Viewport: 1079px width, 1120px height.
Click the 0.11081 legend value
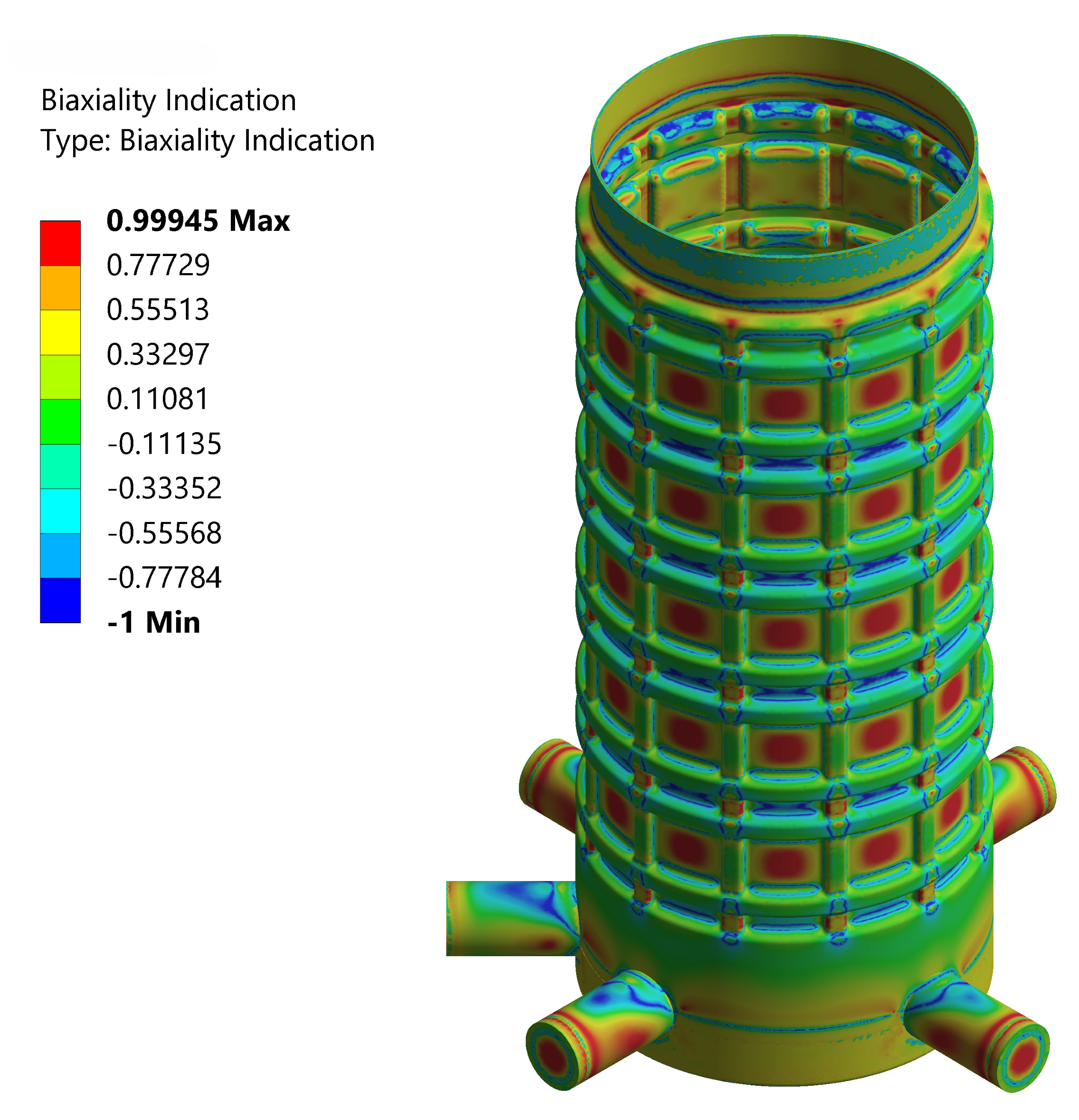158,399
